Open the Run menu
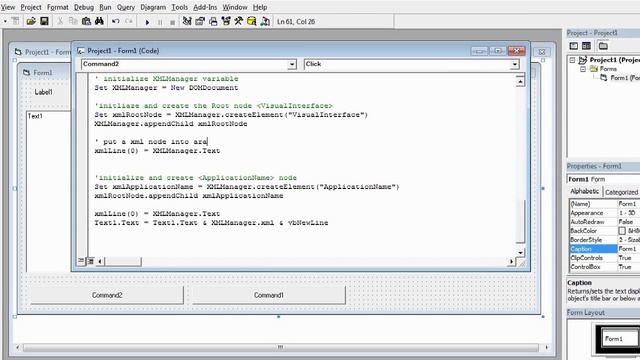This screenshot has width=640, height=360. (x=105, y=7)
